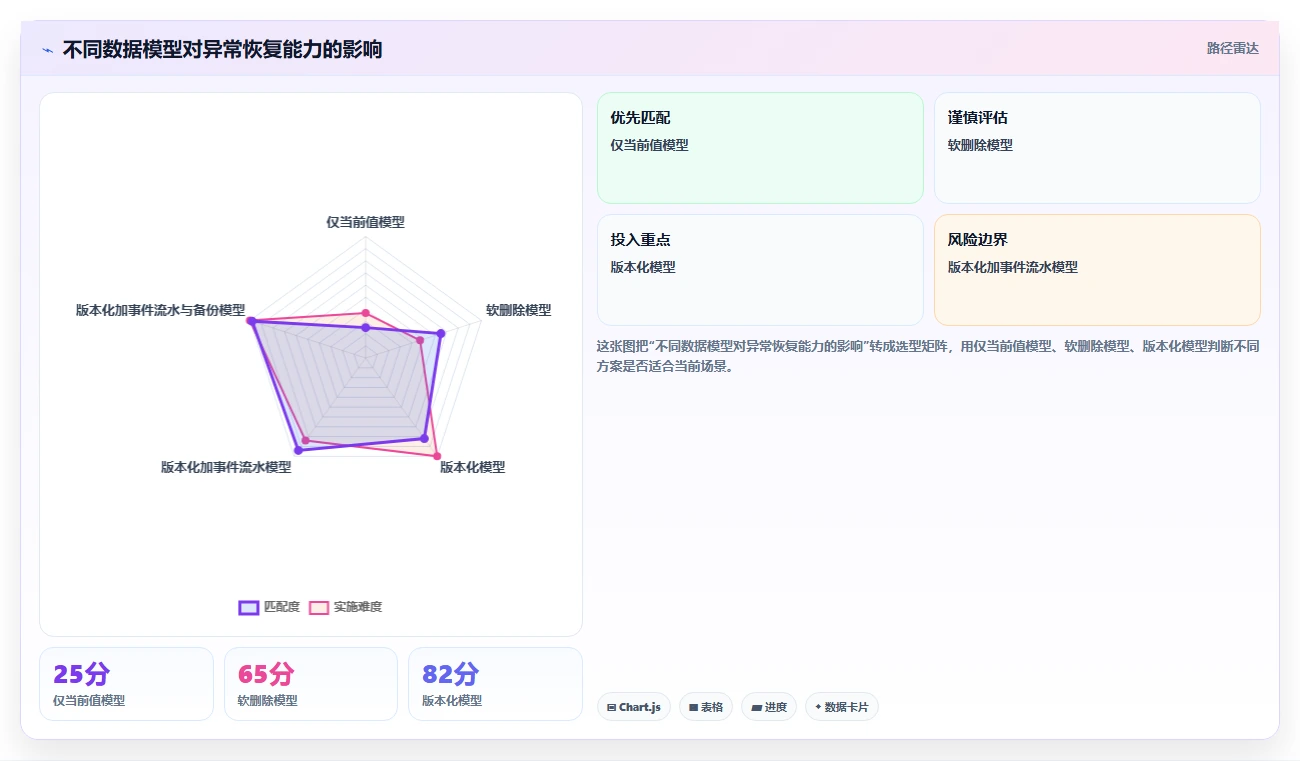
Task: Click the 版本化加事件流水与备份模型 axis label
Action: (x=160, y=310)
